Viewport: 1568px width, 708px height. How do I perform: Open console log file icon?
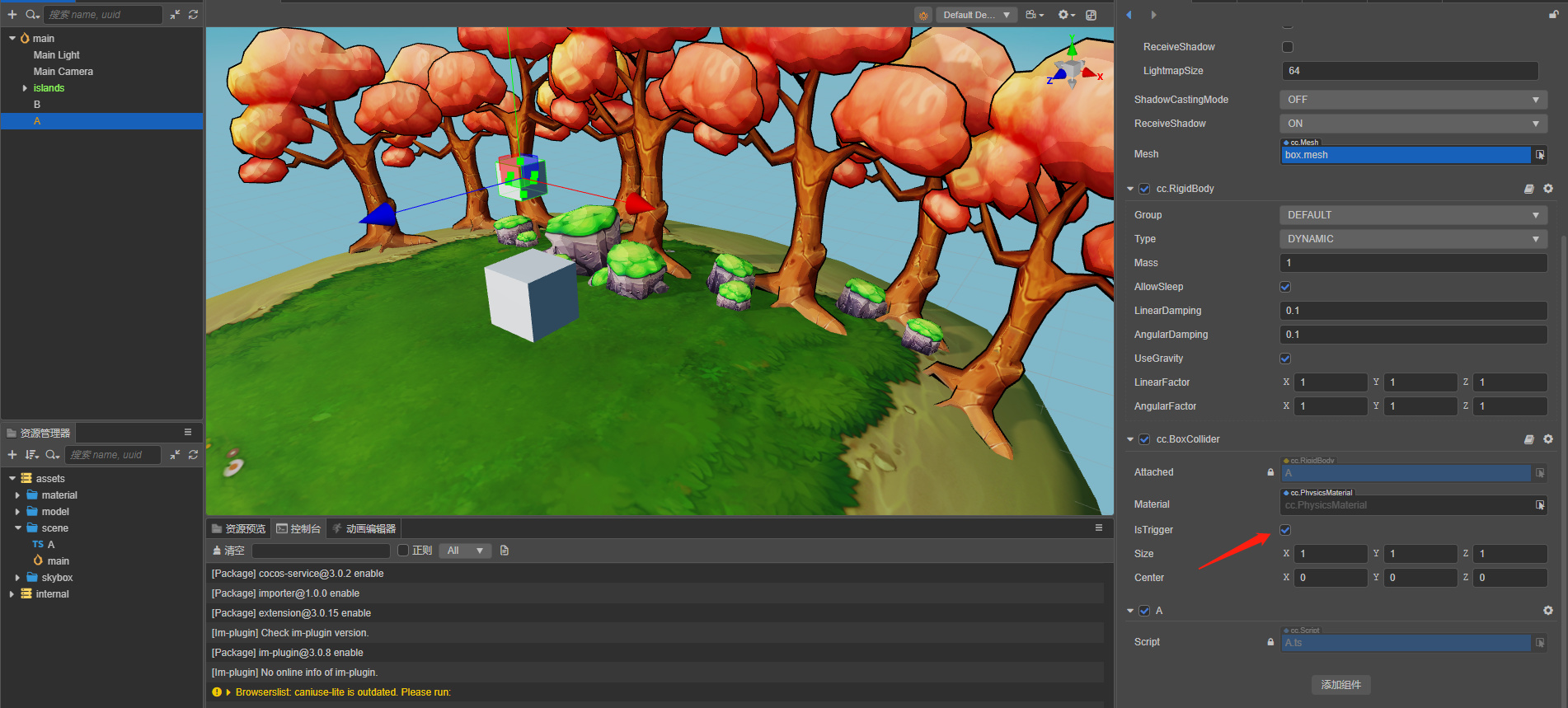pyautogui.click(x=505, y=551)
